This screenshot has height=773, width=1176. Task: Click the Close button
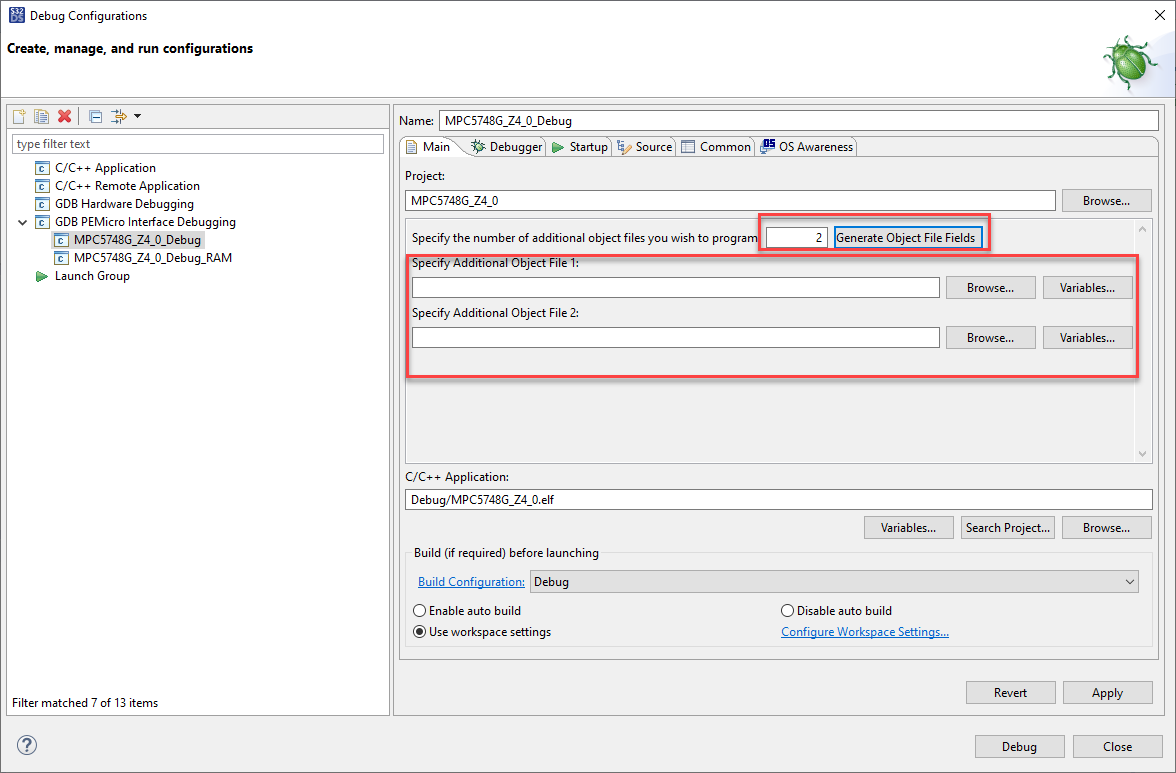[x=1118, y=747]
